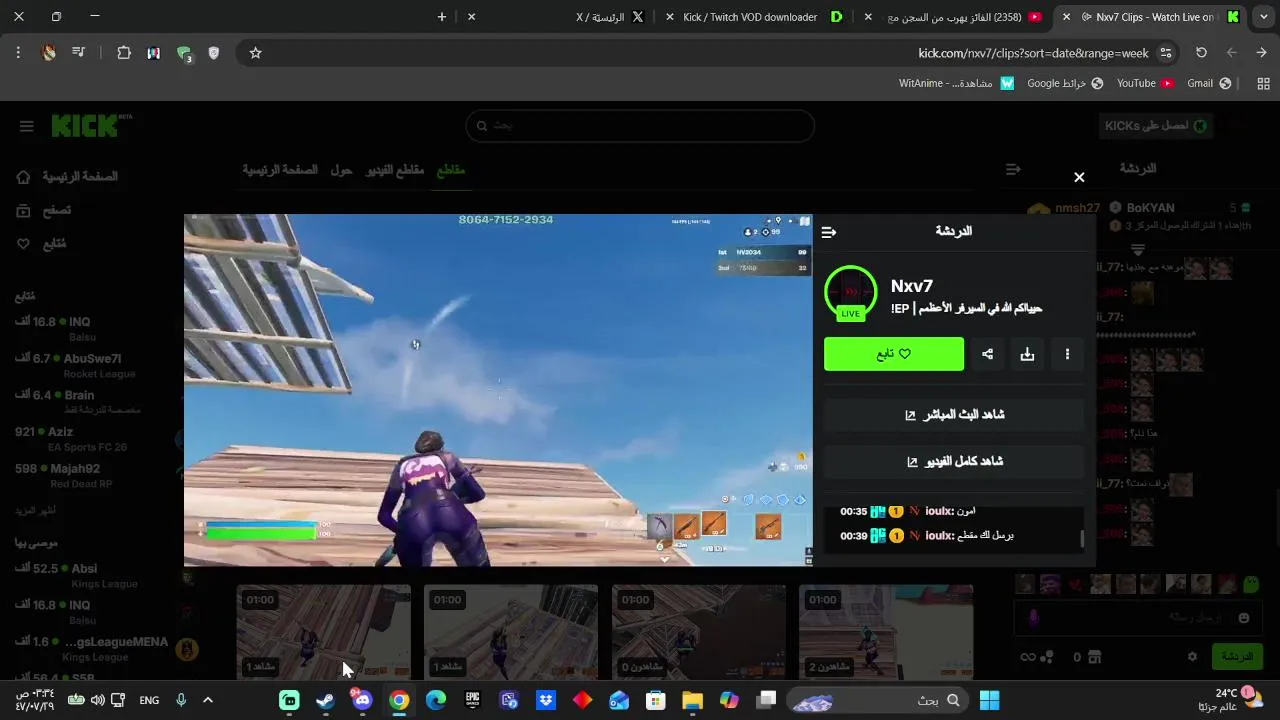The width and height of the screenshot is (1280, 720).
Task: Collapse the clip chat panel icon
Action: click(x=829, y=232)
